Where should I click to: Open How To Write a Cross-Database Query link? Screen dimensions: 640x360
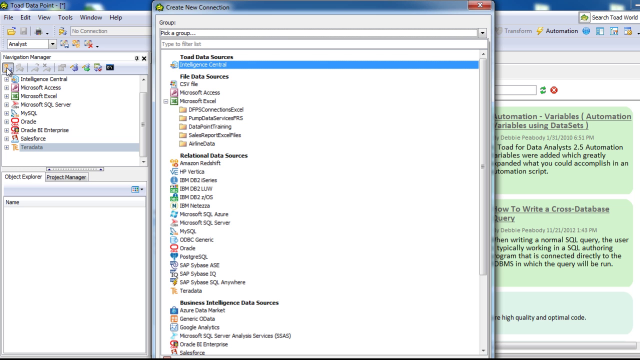point(551,213)
